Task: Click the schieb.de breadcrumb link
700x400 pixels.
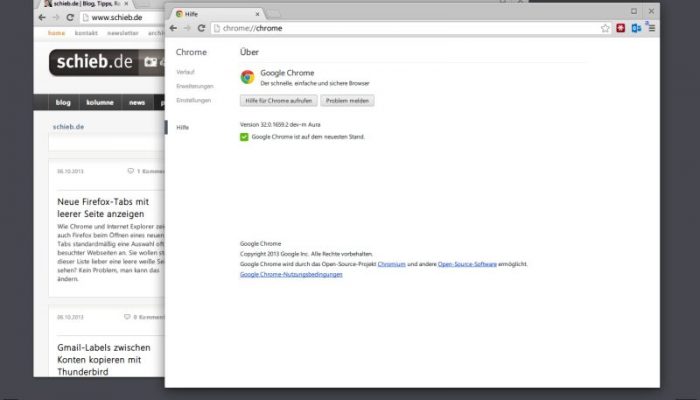Action: 68,127
